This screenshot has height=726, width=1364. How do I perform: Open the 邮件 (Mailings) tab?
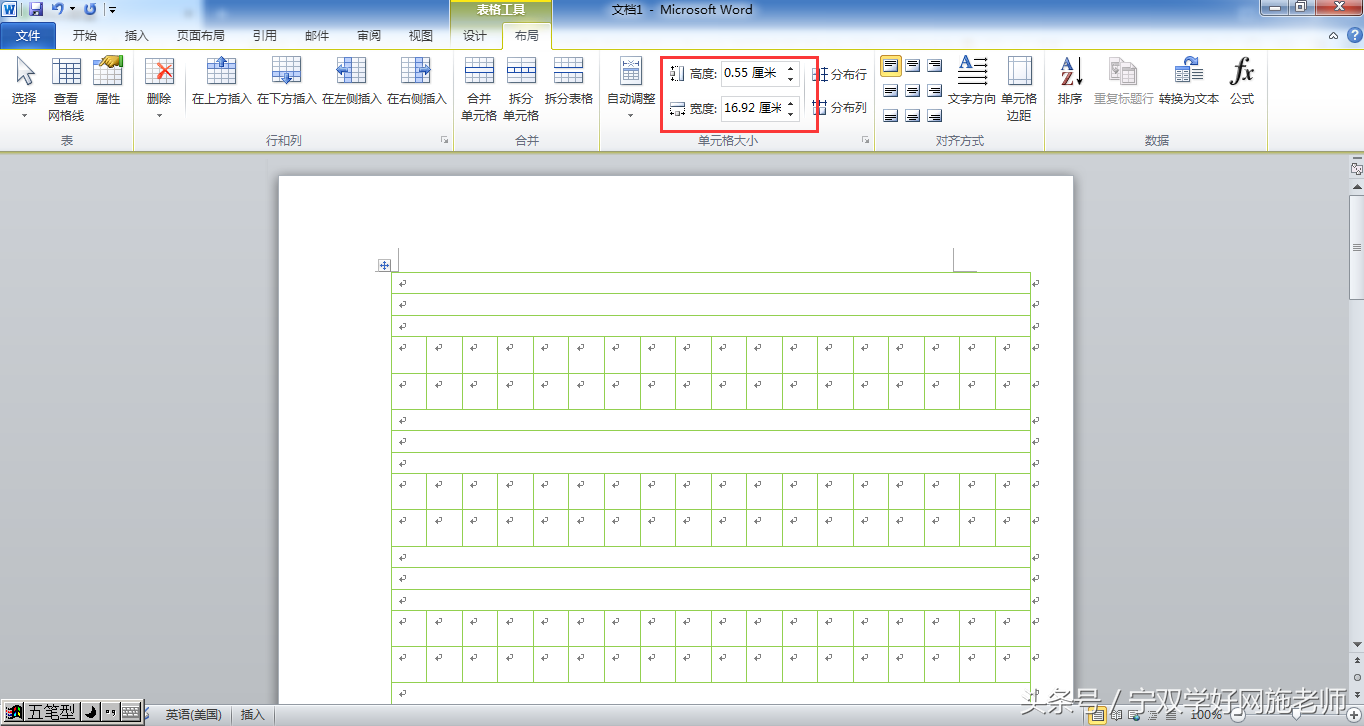point(317,36)
